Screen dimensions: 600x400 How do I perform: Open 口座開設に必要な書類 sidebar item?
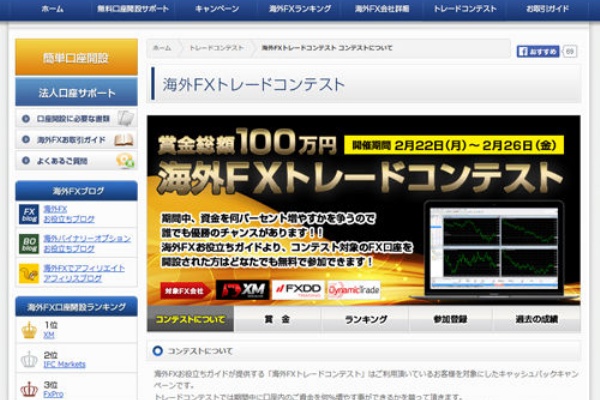[x=76, y=119]
